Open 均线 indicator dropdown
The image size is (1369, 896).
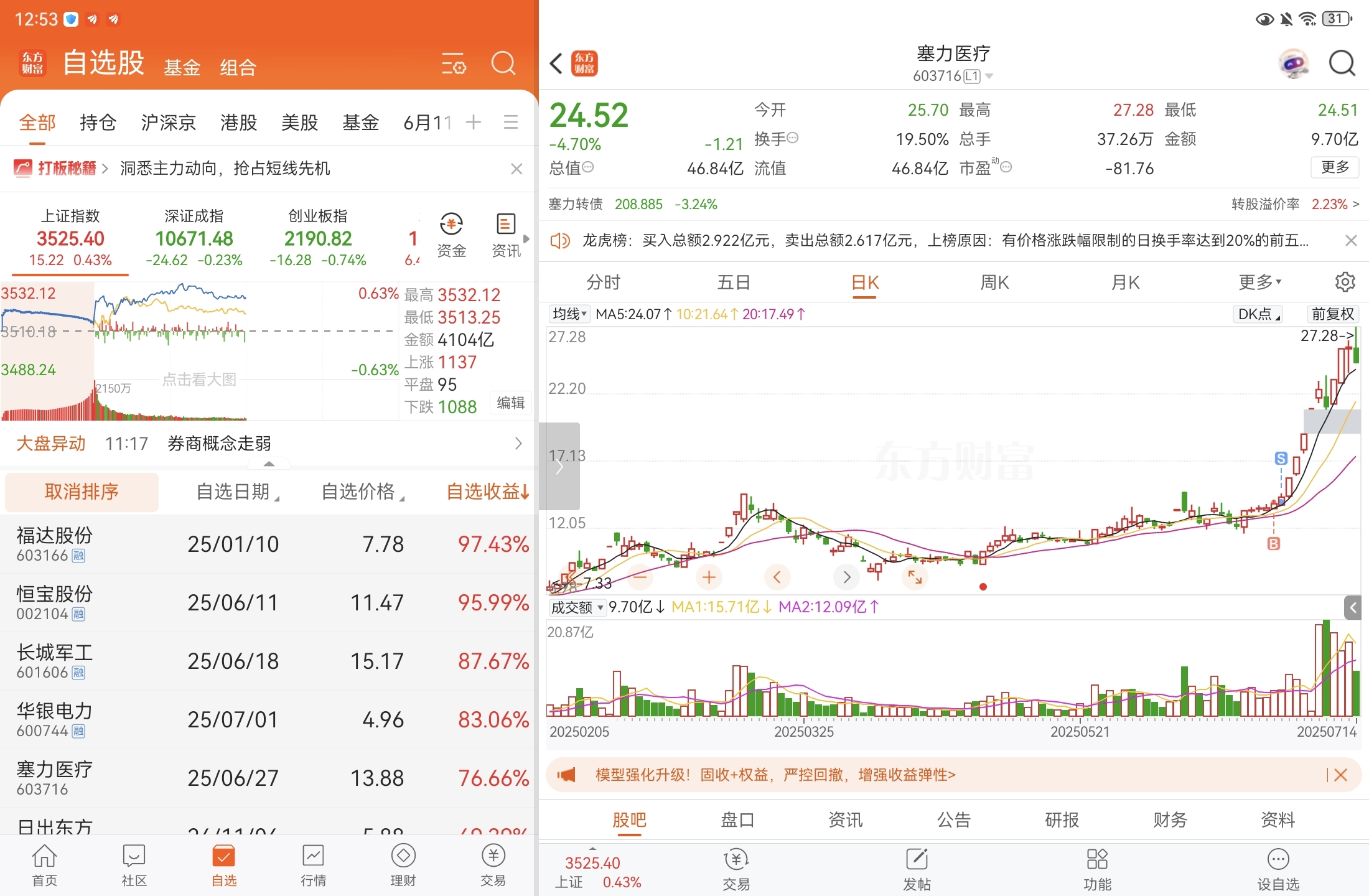(569, 314)
